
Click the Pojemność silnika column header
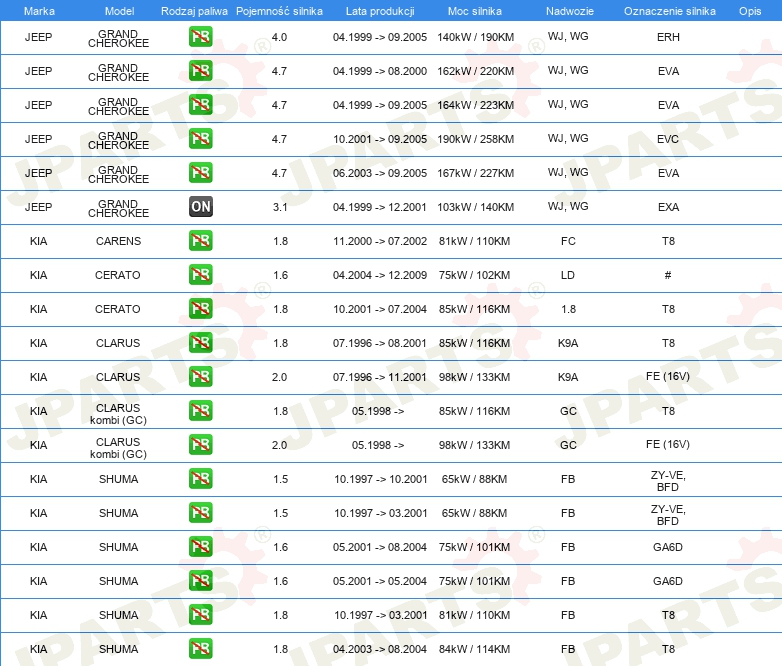click(279, 11)
